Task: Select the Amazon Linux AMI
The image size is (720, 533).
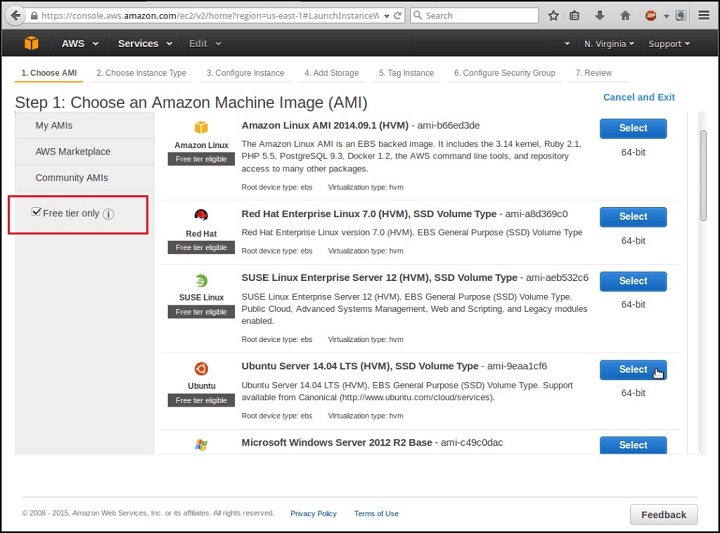Action: coord(633,129)
